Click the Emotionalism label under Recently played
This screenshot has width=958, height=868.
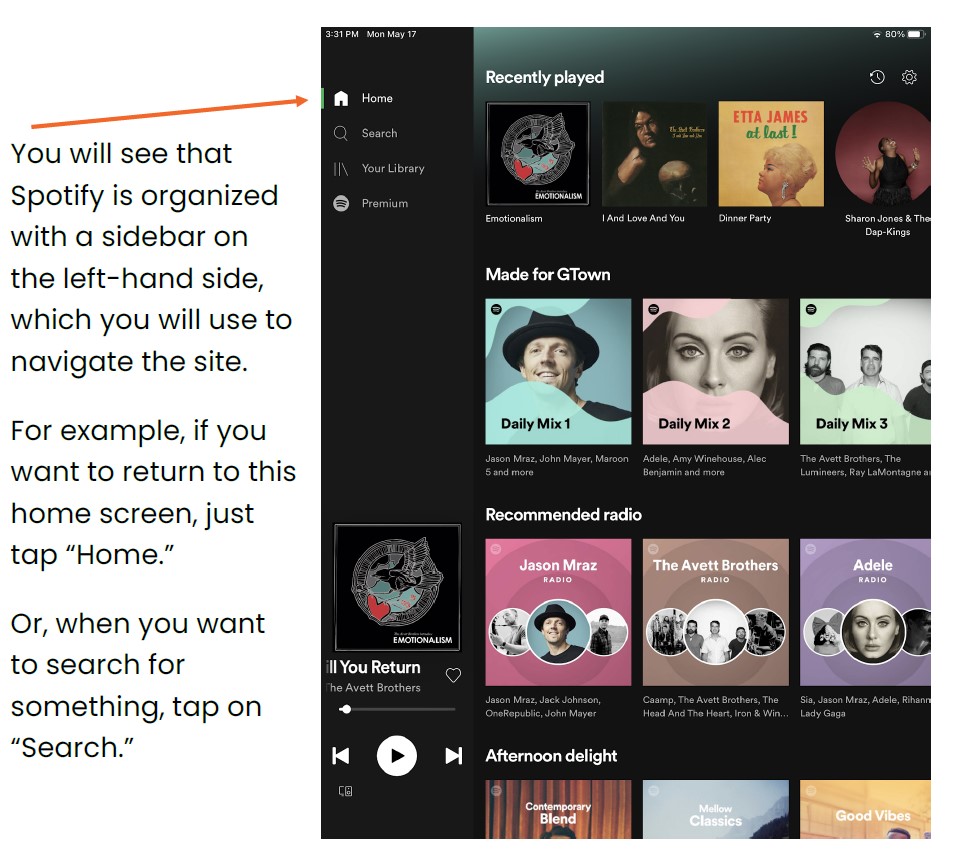click(x=514, y=219)
